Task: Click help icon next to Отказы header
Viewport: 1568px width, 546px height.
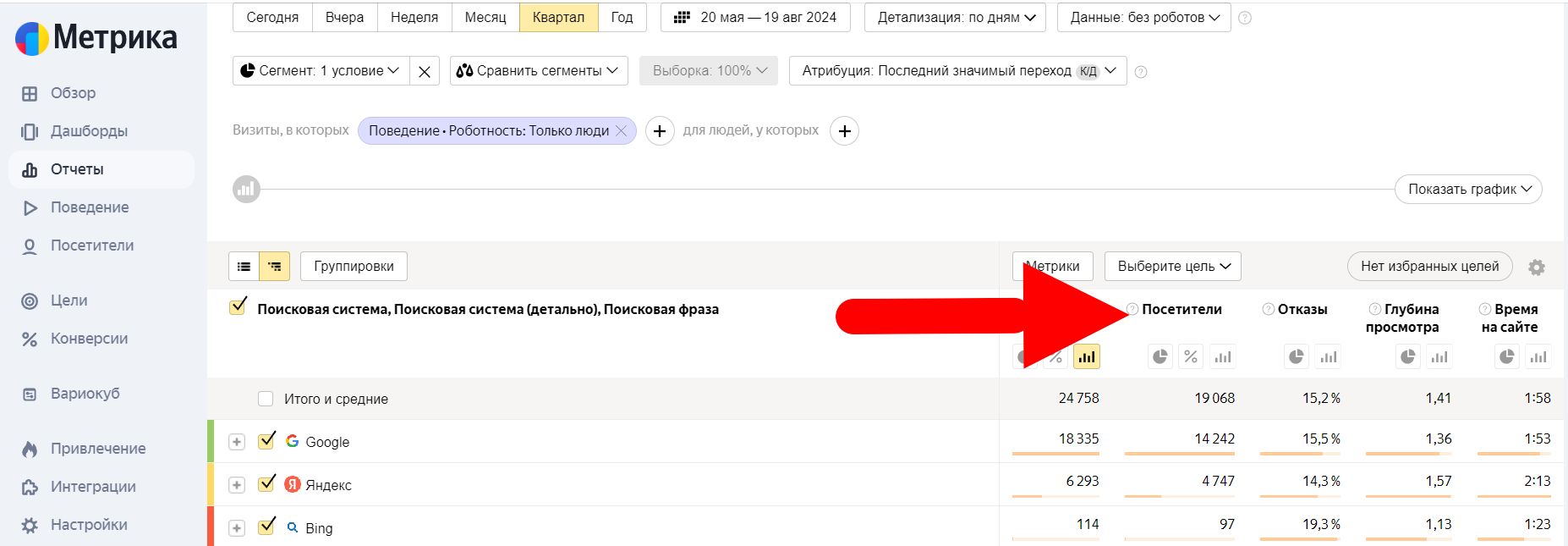Action: point(1268,309)
